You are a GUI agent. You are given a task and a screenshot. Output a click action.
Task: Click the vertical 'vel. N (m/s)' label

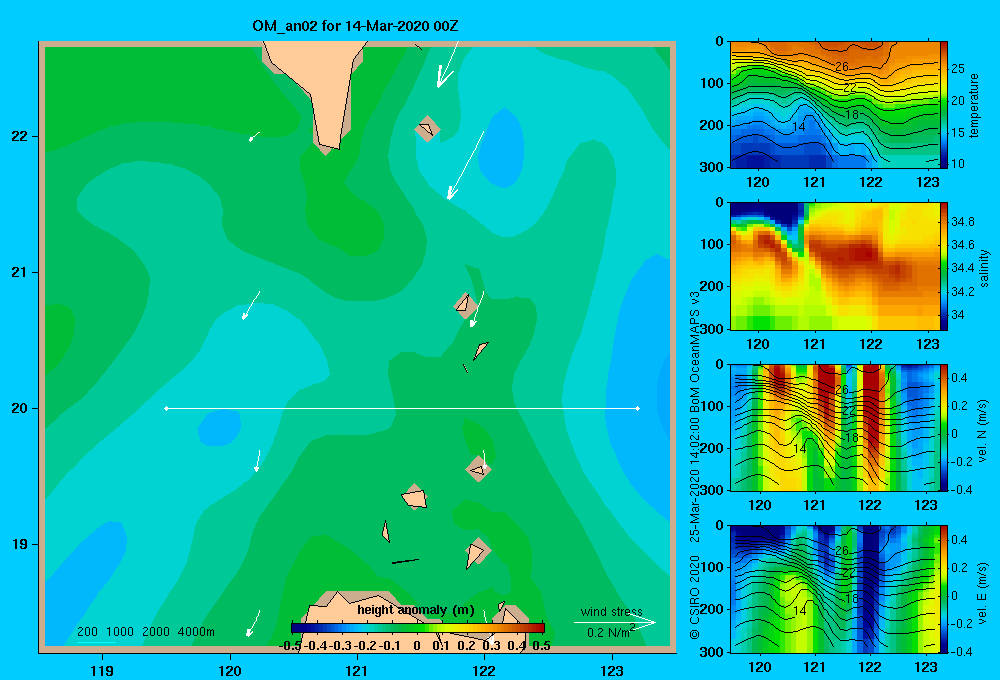[x=983, y=431]
